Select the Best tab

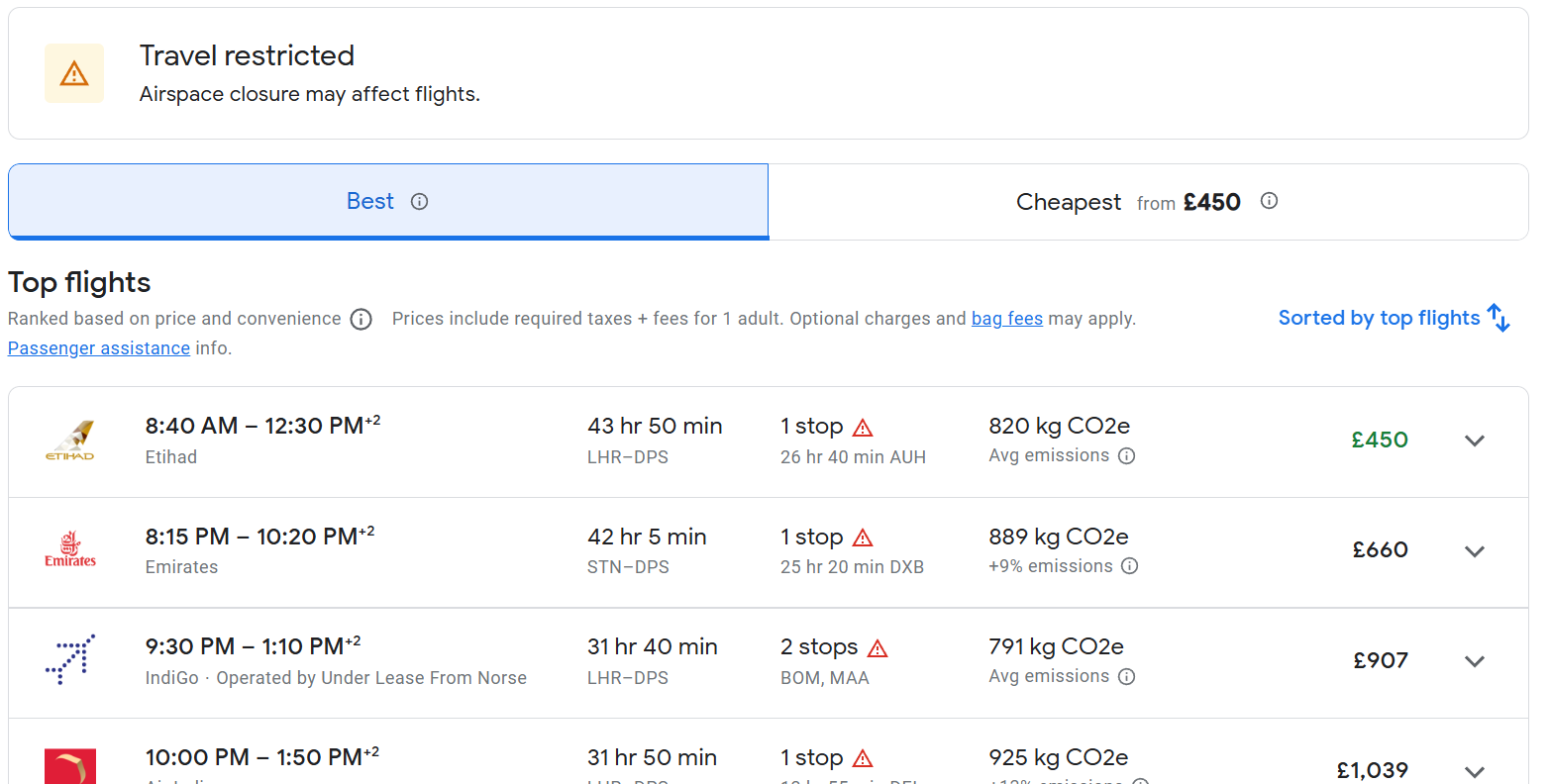(388, 202)
